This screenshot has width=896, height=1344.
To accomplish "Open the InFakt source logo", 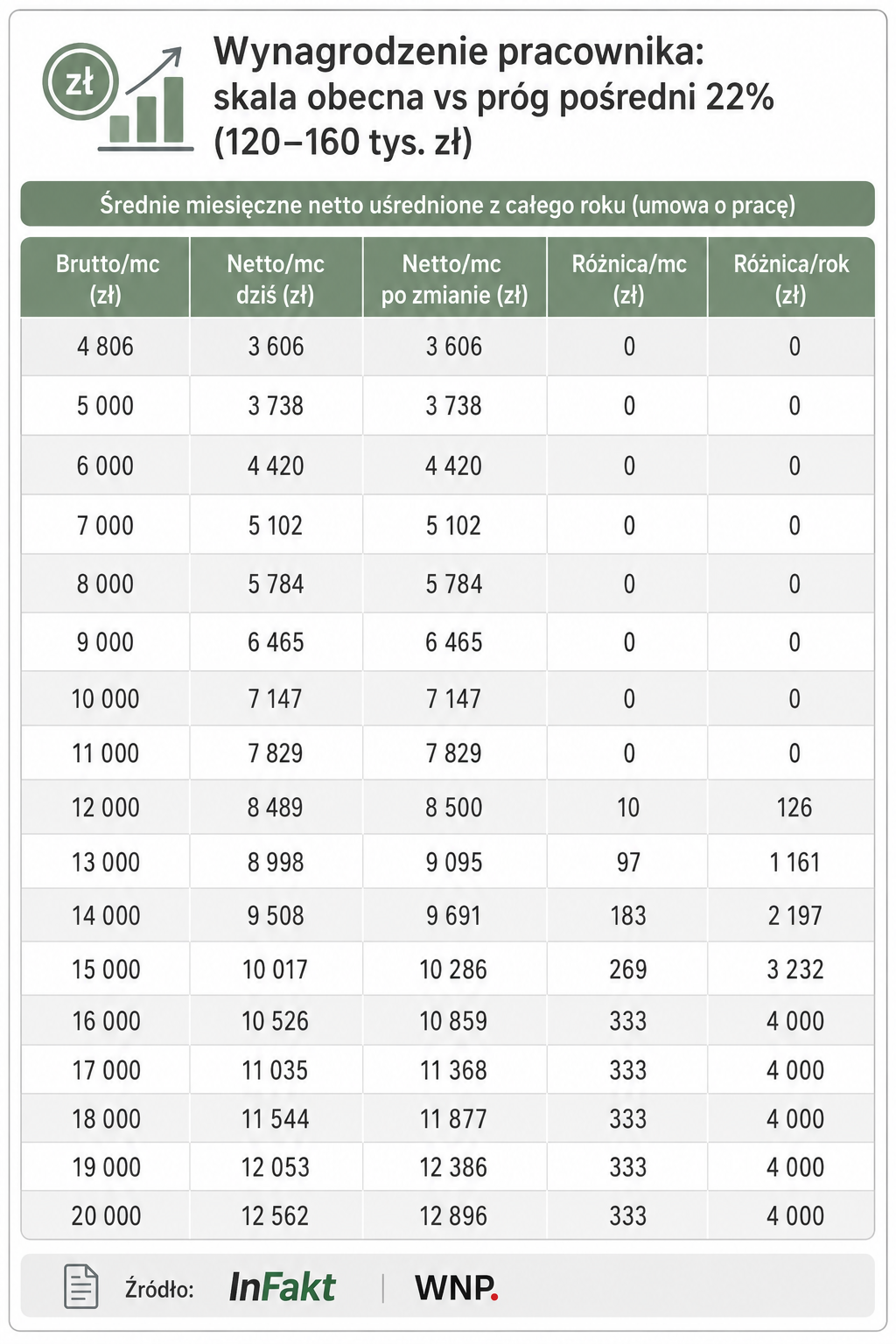I will pos(282,1287).
